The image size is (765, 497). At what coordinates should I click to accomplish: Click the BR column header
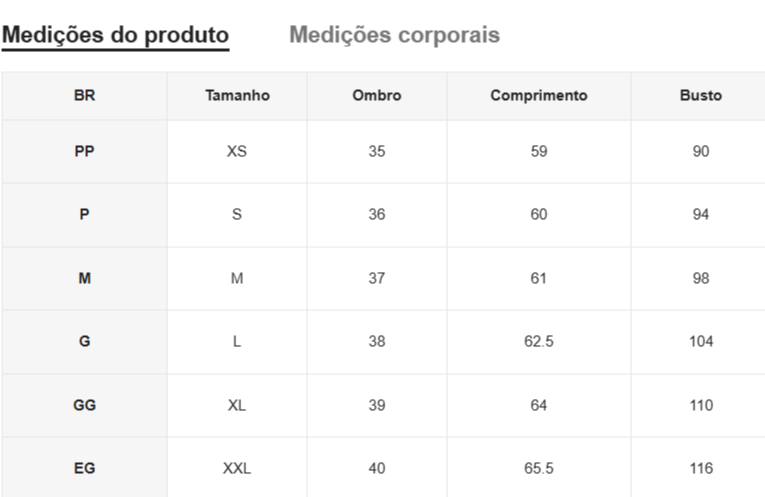pyautogui.click(x=85, y=96)
